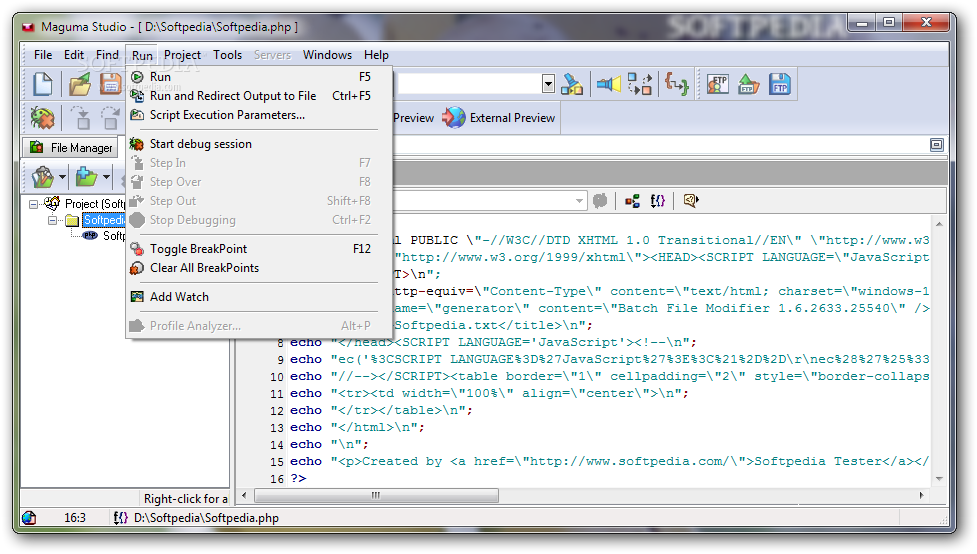Click the panel toggle icon at right of tab bar

pos(936,145)
